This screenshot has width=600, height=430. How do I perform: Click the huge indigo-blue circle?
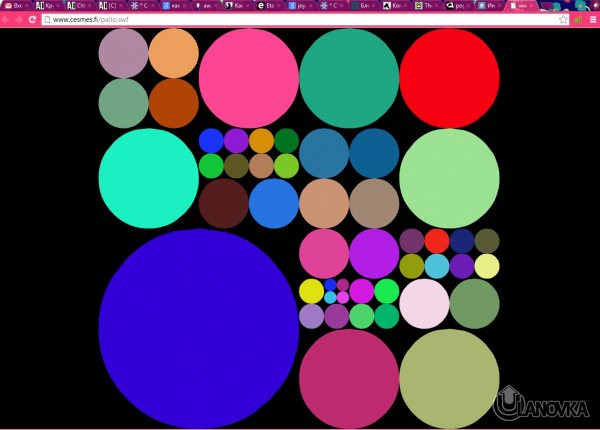199,329
